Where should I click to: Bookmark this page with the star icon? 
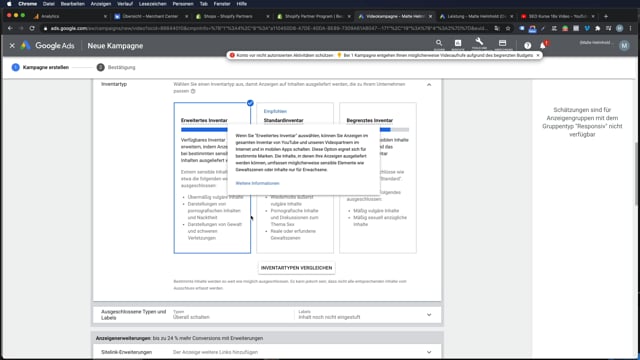pyautogui.click(x=508, y=28)
